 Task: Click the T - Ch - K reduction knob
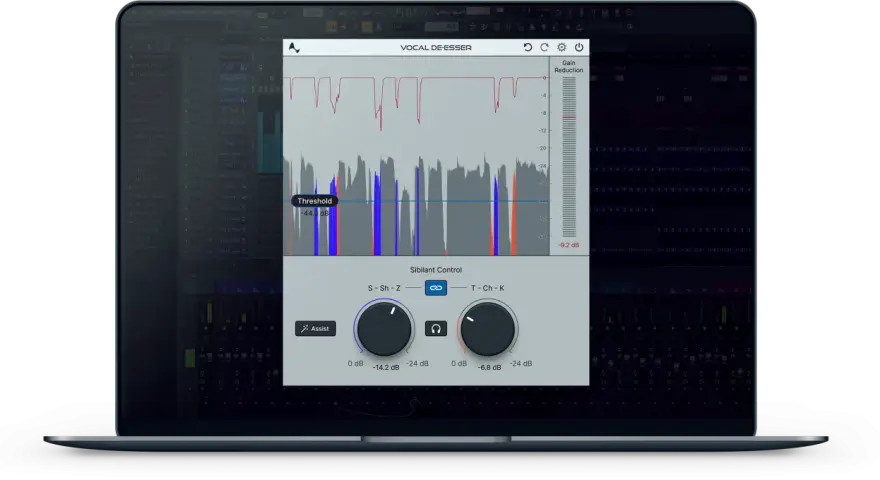pos(488,328)
